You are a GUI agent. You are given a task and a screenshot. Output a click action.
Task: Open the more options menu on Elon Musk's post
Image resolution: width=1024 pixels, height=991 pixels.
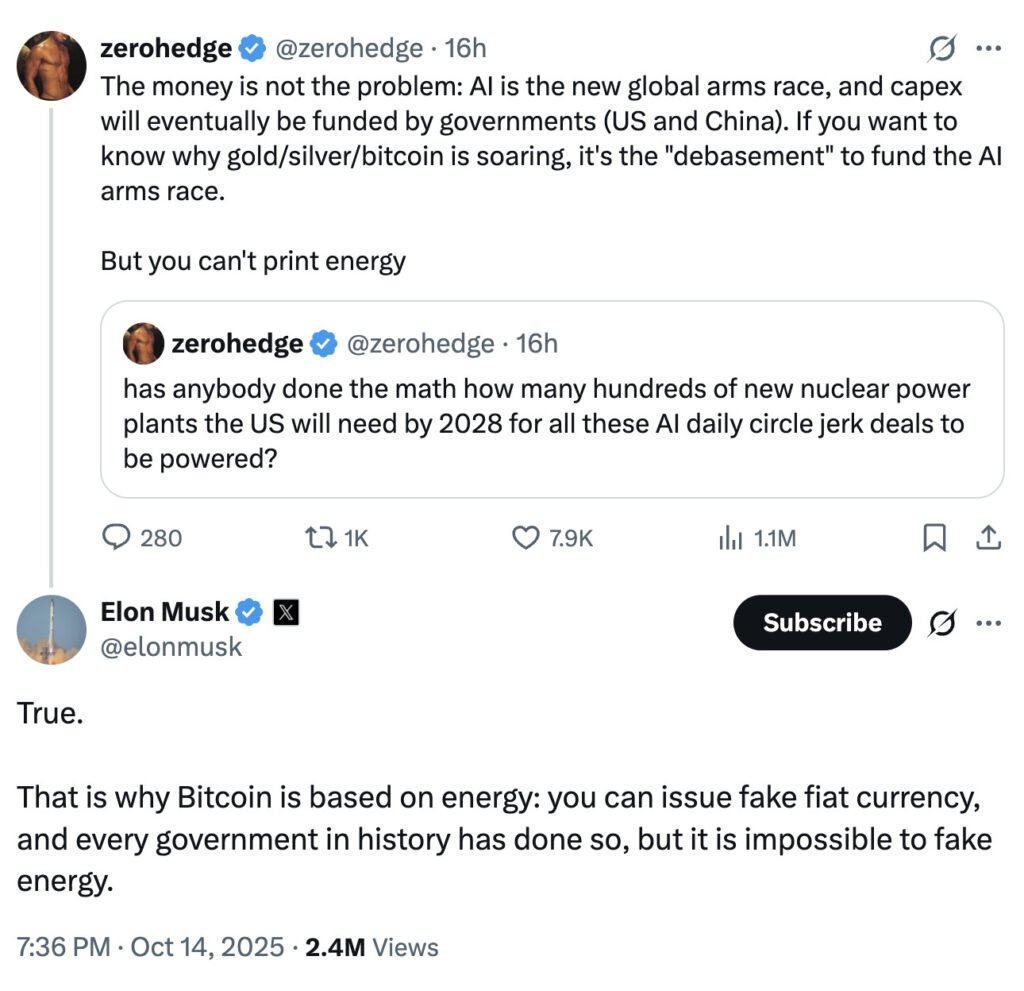coord(988,622)
